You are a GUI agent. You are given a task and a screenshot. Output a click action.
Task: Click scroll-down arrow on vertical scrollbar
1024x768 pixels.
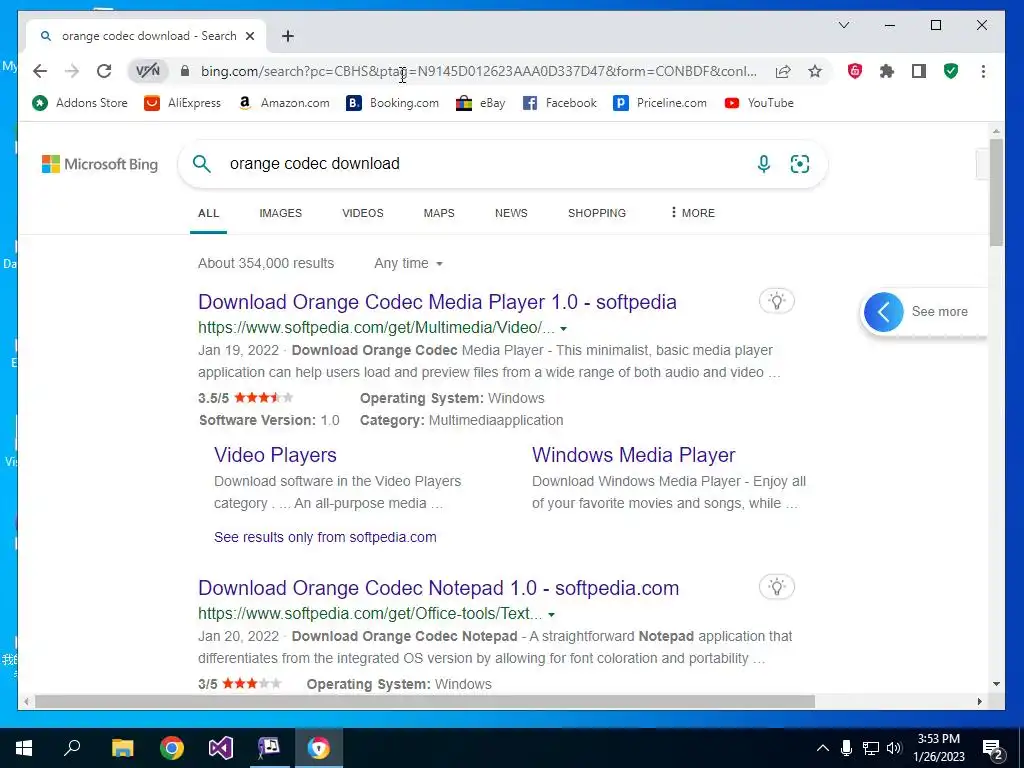[996, 684]
